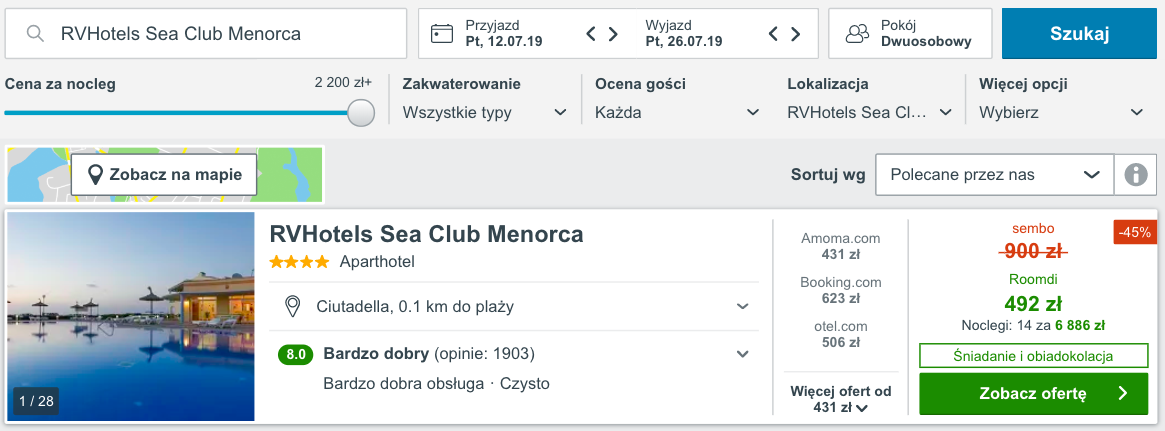Expand the Ciutadella location details row

(514, 306)
